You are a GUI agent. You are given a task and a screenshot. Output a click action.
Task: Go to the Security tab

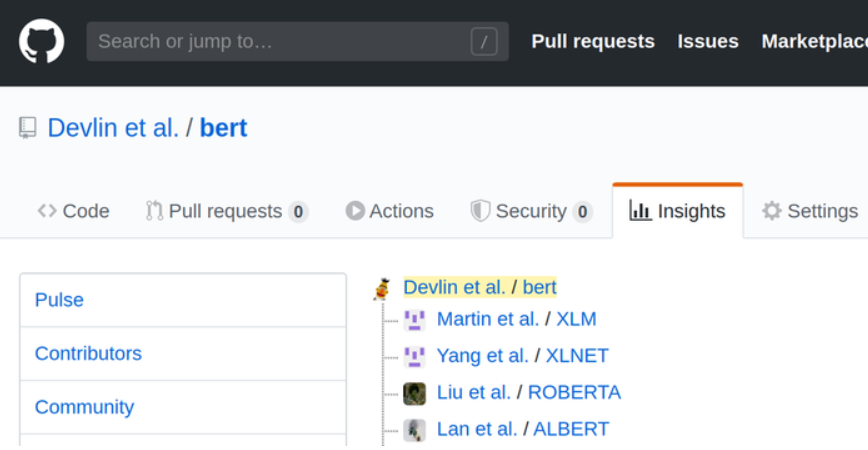click(x=531, y=211)
